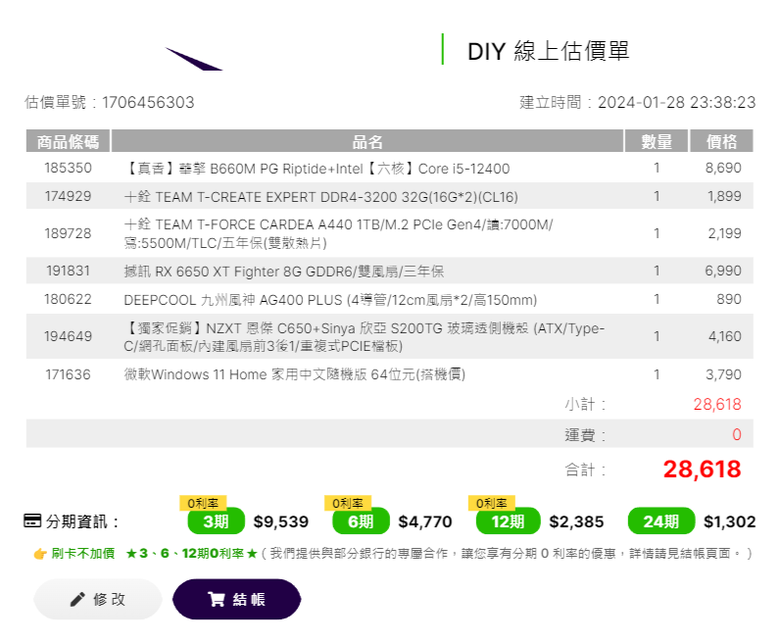780x643 pixels.
Task: Click the 小計 subtotal amount 28,618
Action: pos(717,404)
